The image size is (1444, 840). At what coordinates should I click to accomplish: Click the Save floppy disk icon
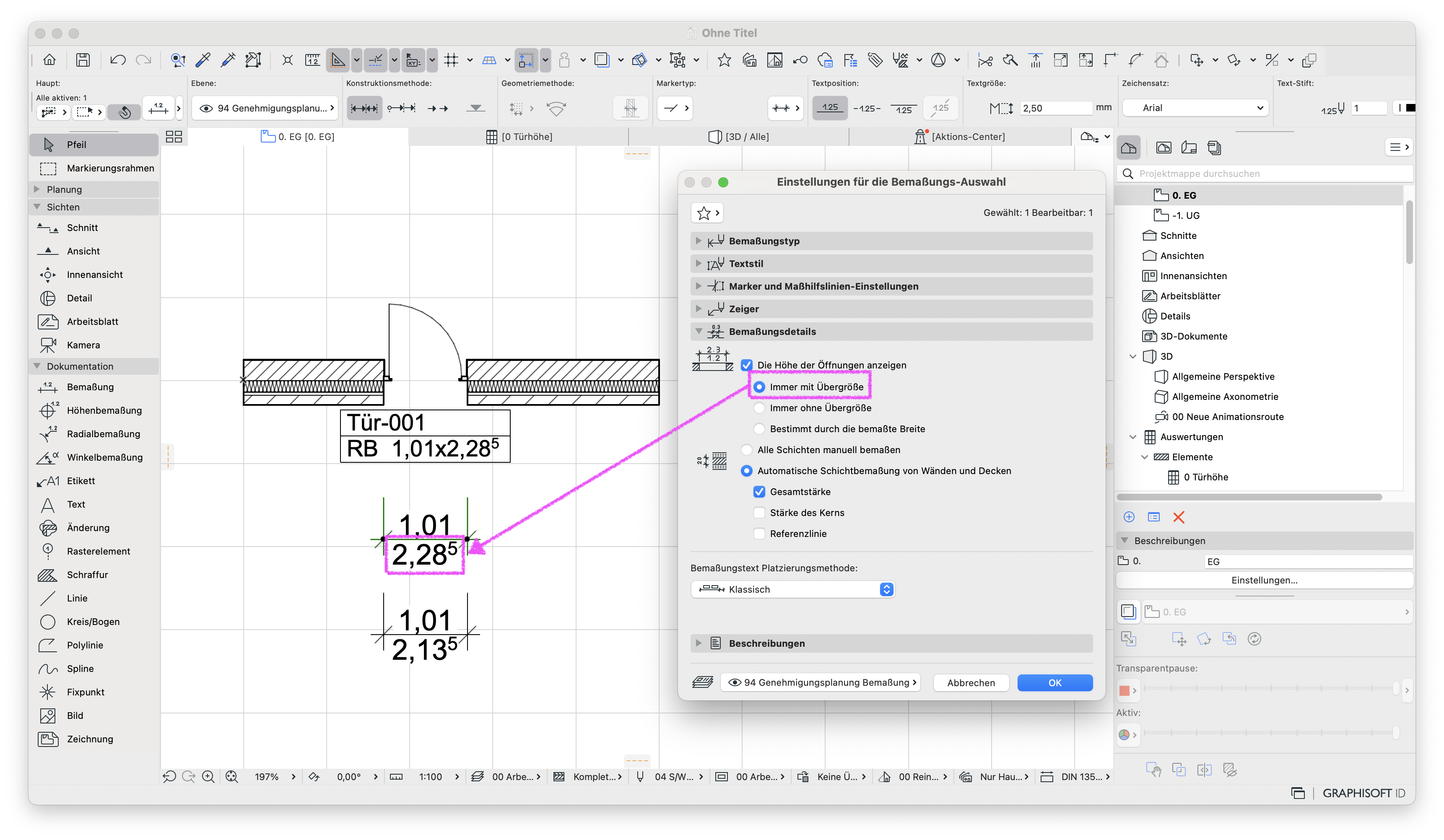(83, 60)
